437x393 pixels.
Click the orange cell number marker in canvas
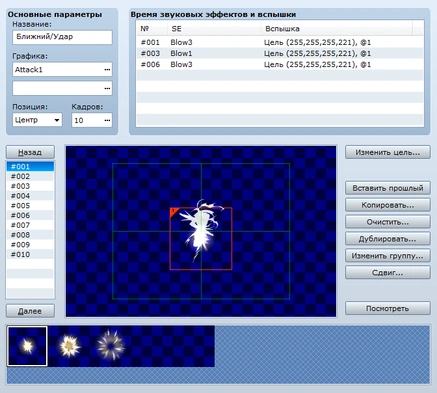tap(174, 212)
